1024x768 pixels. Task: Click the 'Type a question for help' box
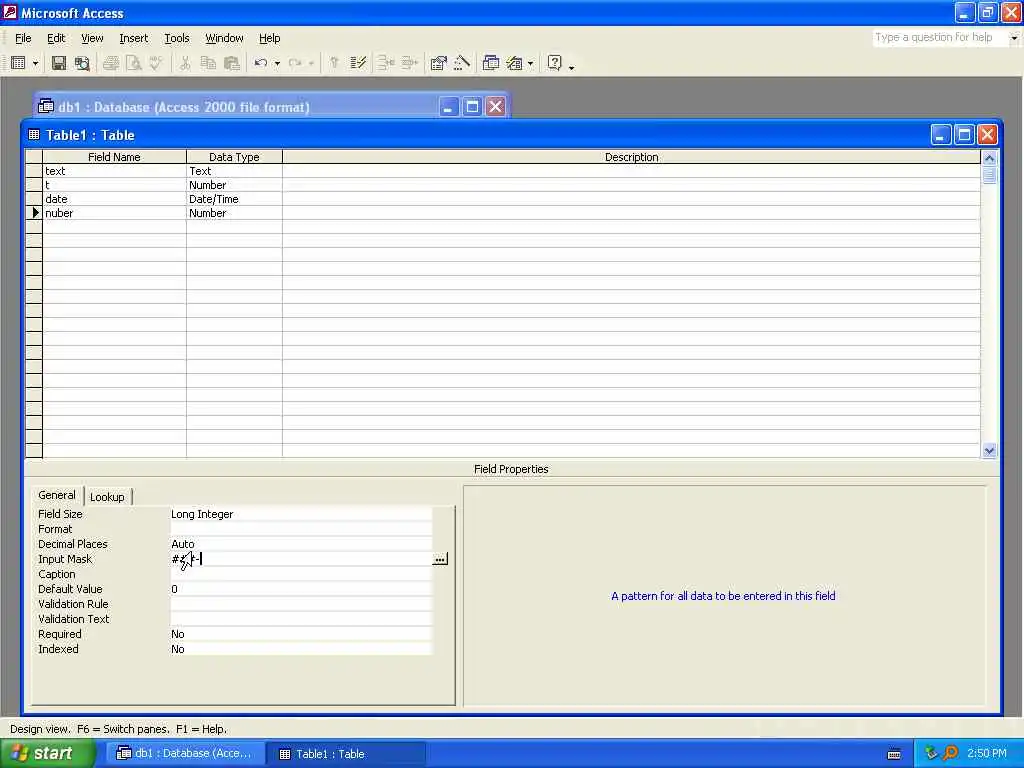click(940, 37)
